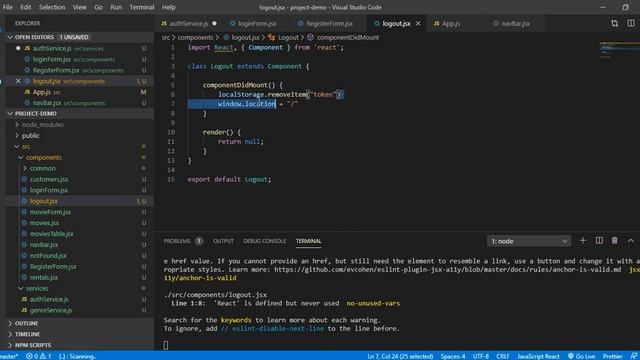
Task: Click the Open Changes icon in editor toolbar
Action: click(614, 23)
